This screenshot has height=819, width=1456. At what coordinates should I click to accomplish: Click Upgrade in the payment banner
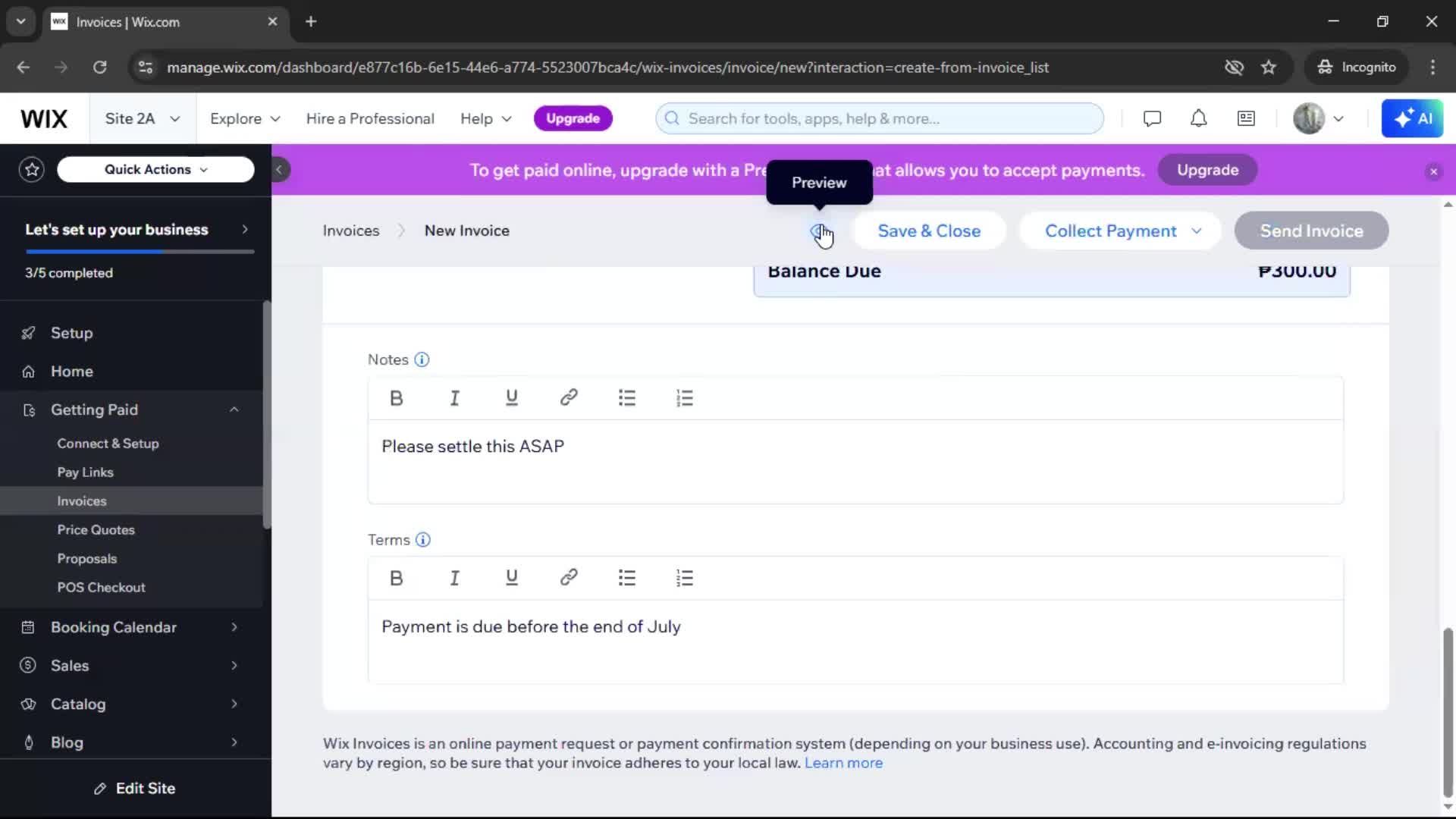(x=1207, y=170)
